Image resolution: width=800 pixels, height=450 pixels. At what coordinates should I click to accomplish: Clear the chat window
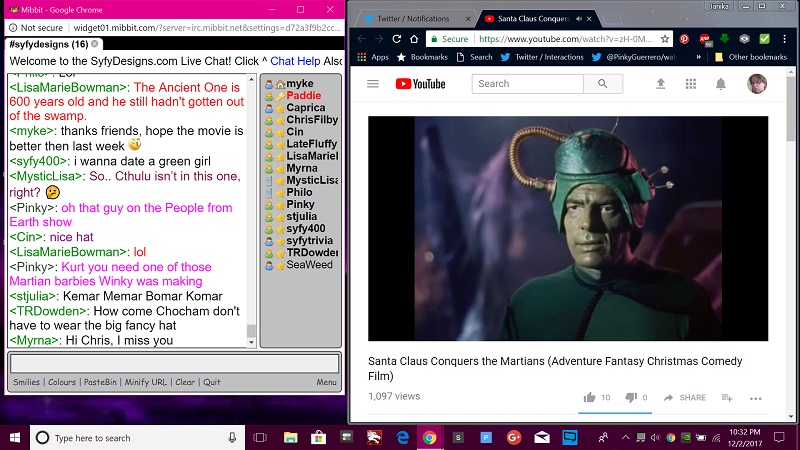click(185, 382)
